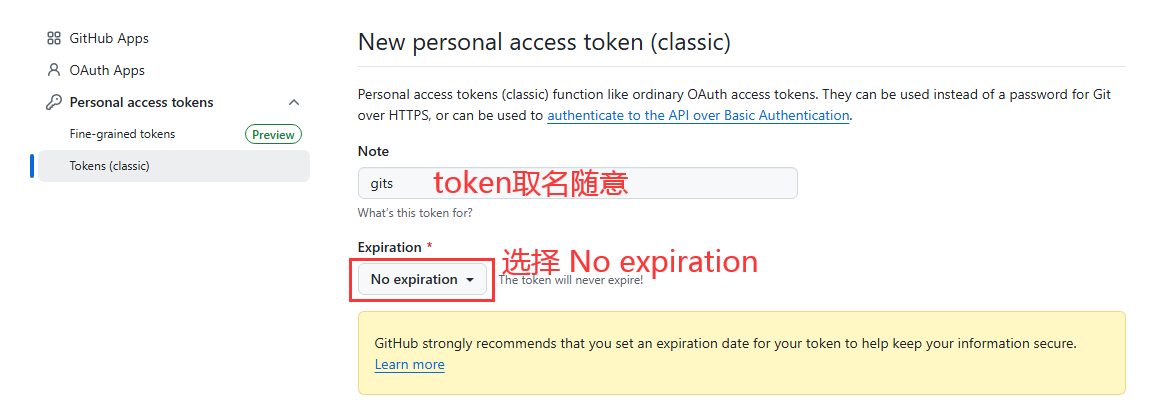Click the caret arrow in Expiration dropdown
Image resolution: width=1175 pixels, height=404 pixels.
coord(470,280)
